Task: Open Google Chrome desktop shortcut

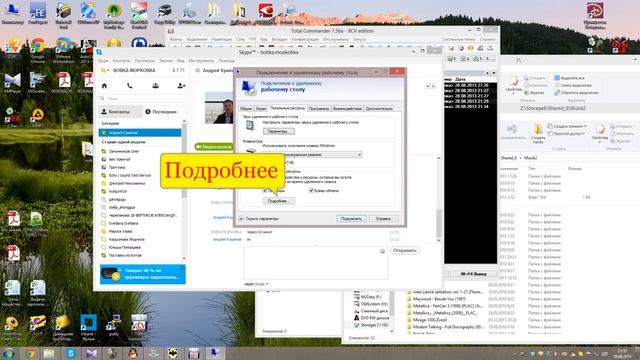Action: (38, 50)
